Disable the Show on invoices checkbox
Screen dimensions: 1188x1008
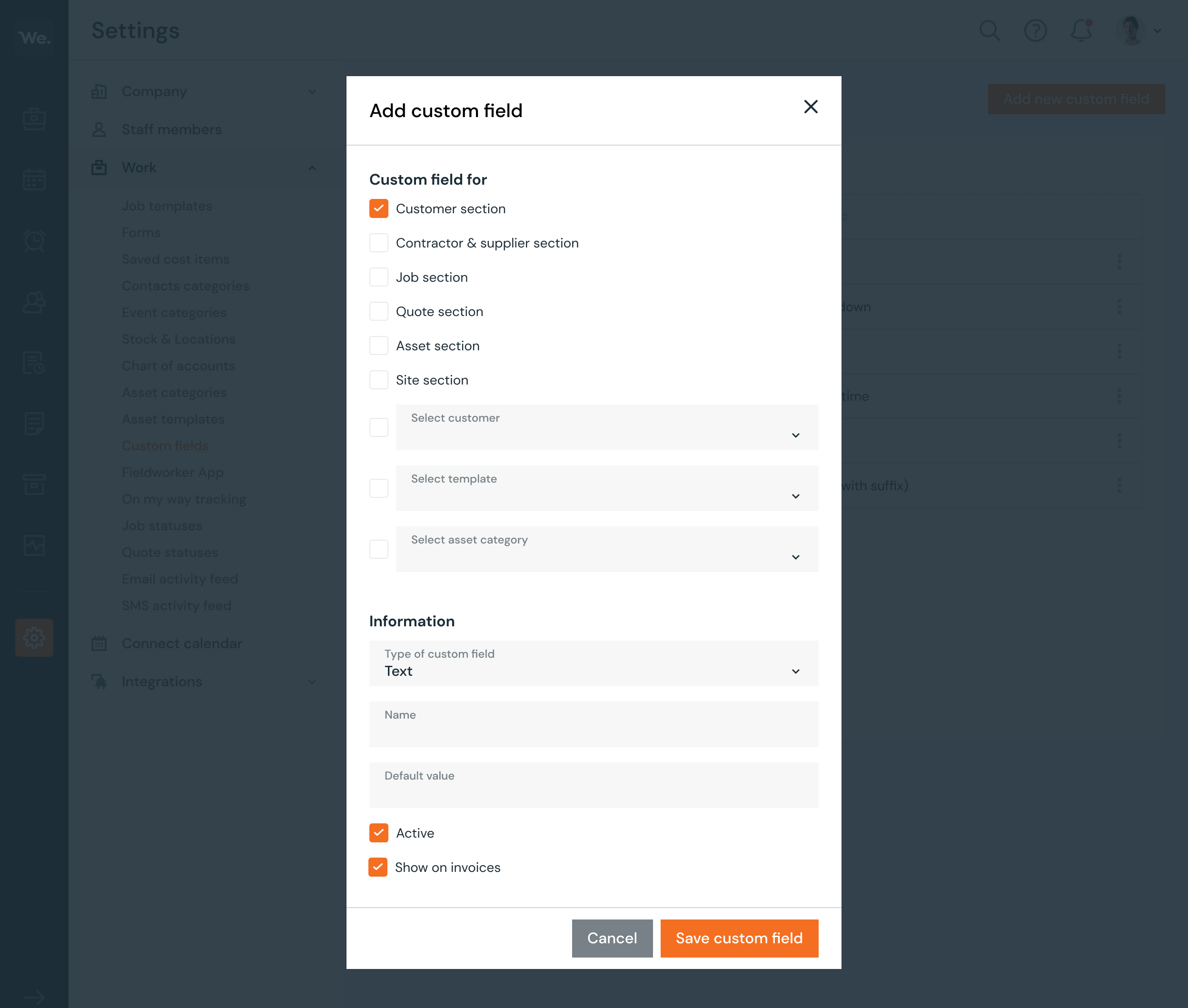tap(378, 867)
